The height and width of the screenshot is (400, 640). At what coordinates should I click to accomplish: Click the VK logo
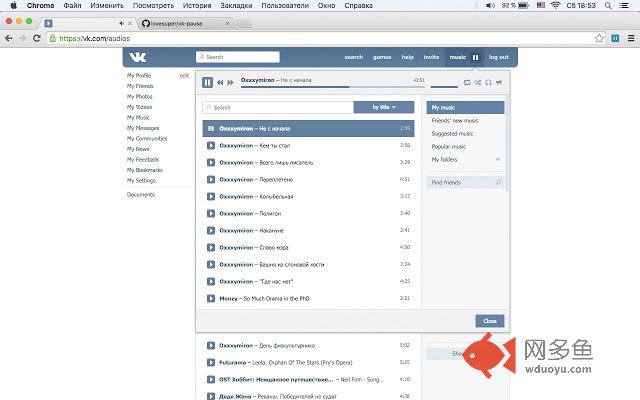(x=138, y=57)
